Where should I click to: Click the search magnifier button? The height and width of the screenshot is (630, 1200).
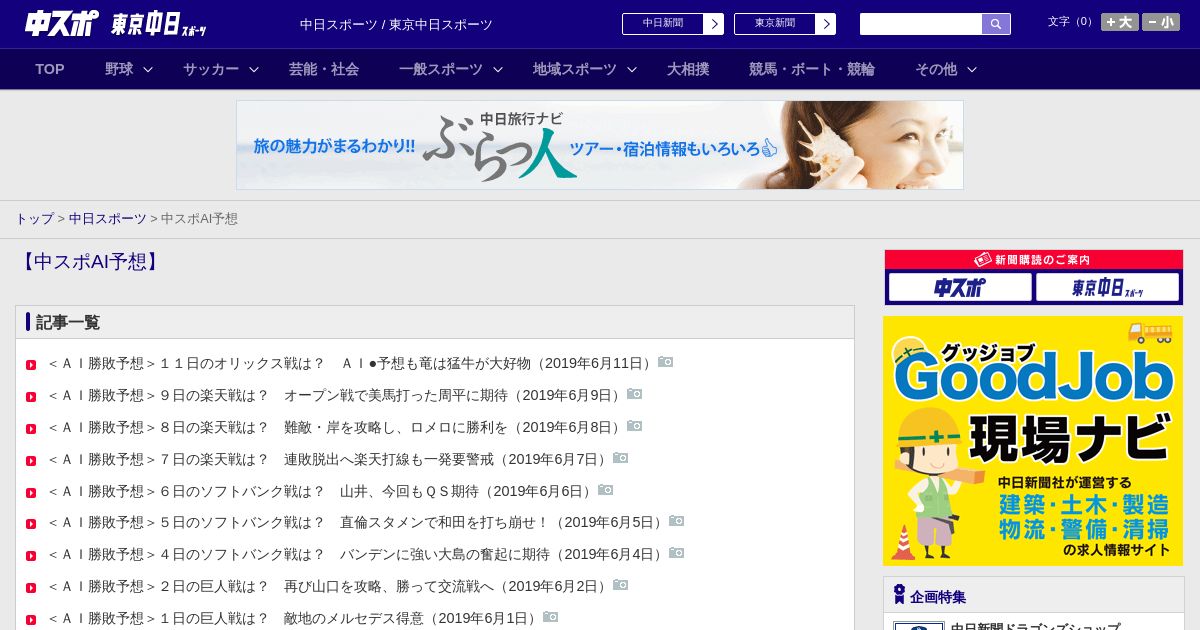pyautogui.click(x=996, y=24)
